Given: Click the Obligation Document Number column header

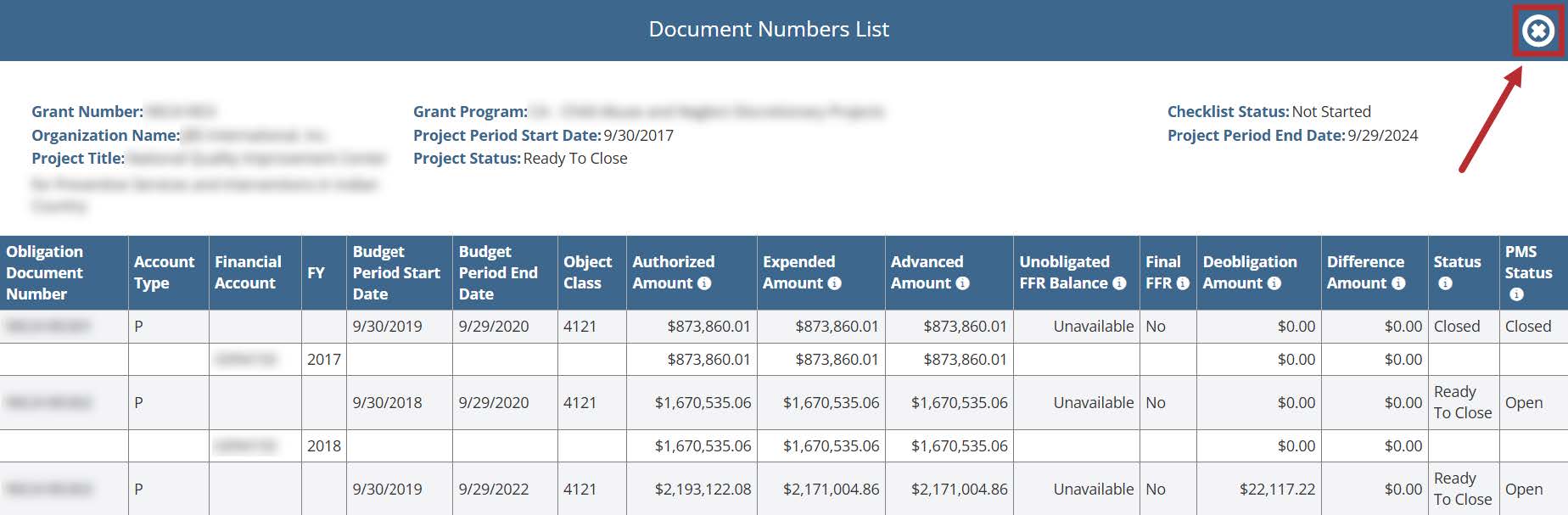Looking at the screenshot, I should [45, 272].
